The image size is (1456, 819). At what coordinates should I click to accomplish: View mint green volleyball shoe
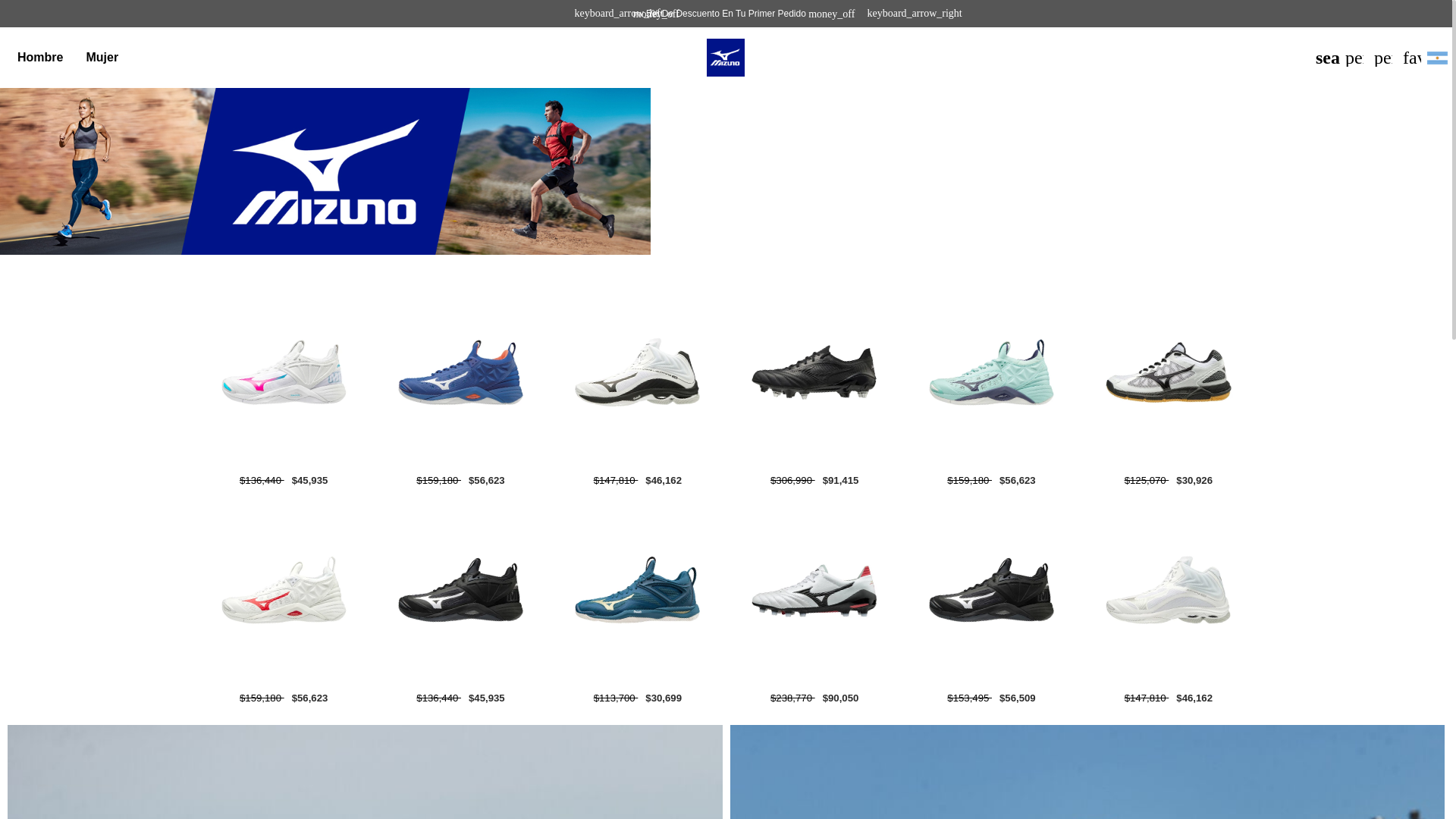tap(991, 372)
